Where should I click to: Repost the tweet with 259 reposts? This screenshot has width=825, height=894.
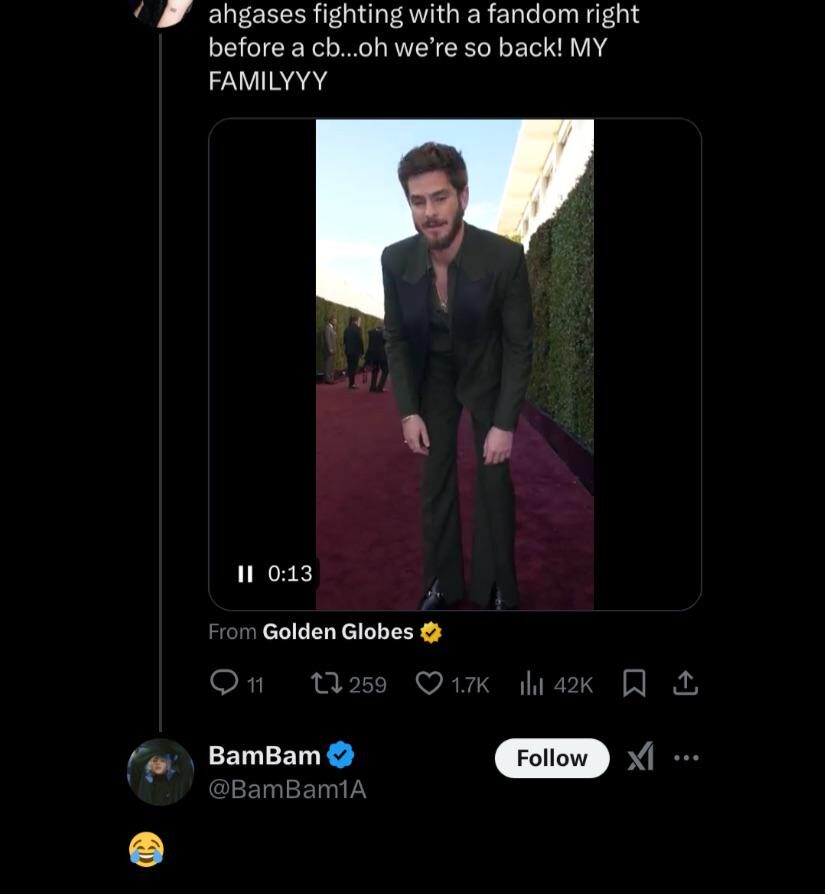click(x=325, y=684)
